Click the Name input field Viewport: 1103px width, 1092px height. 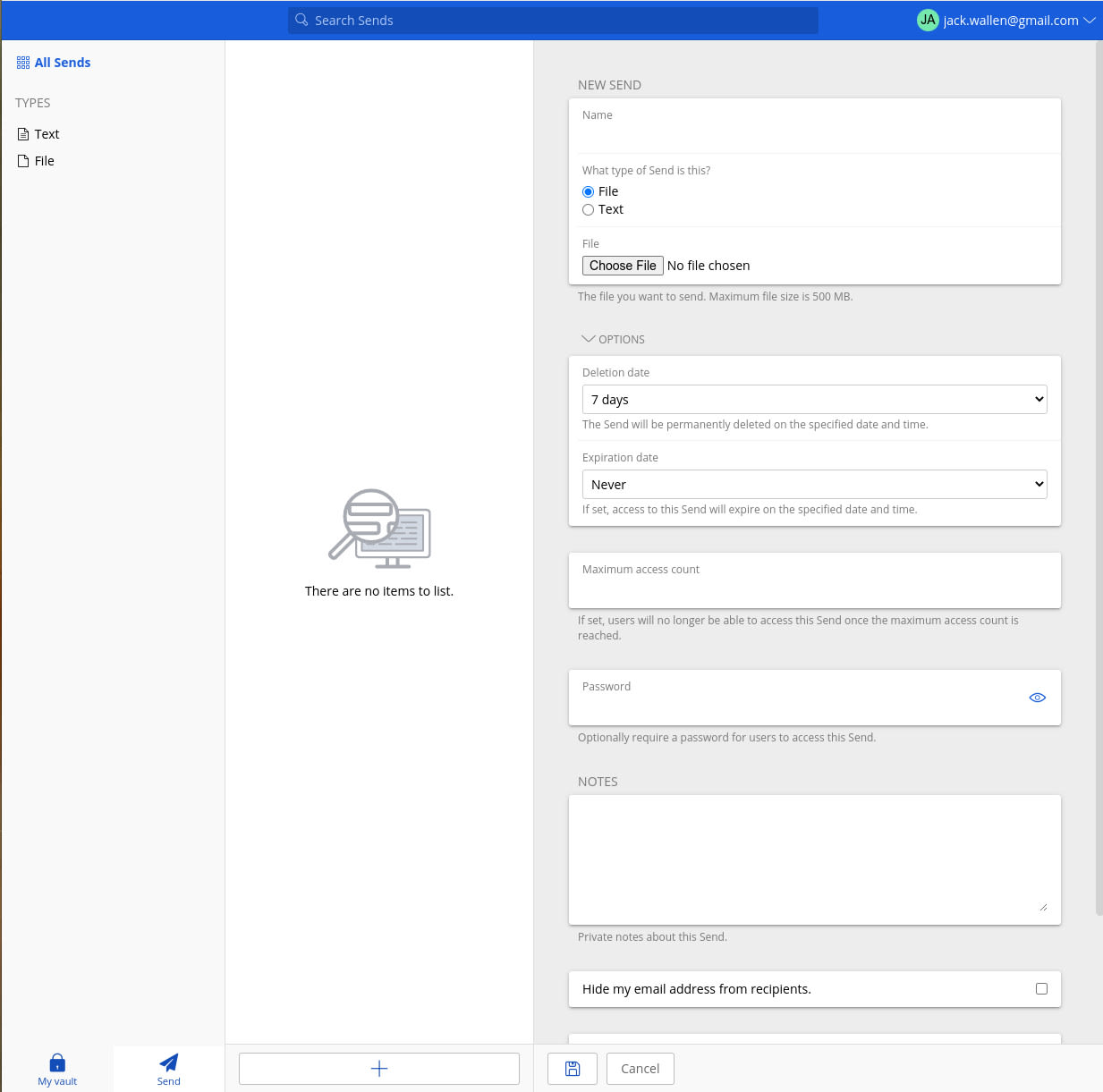pos(814,125)
